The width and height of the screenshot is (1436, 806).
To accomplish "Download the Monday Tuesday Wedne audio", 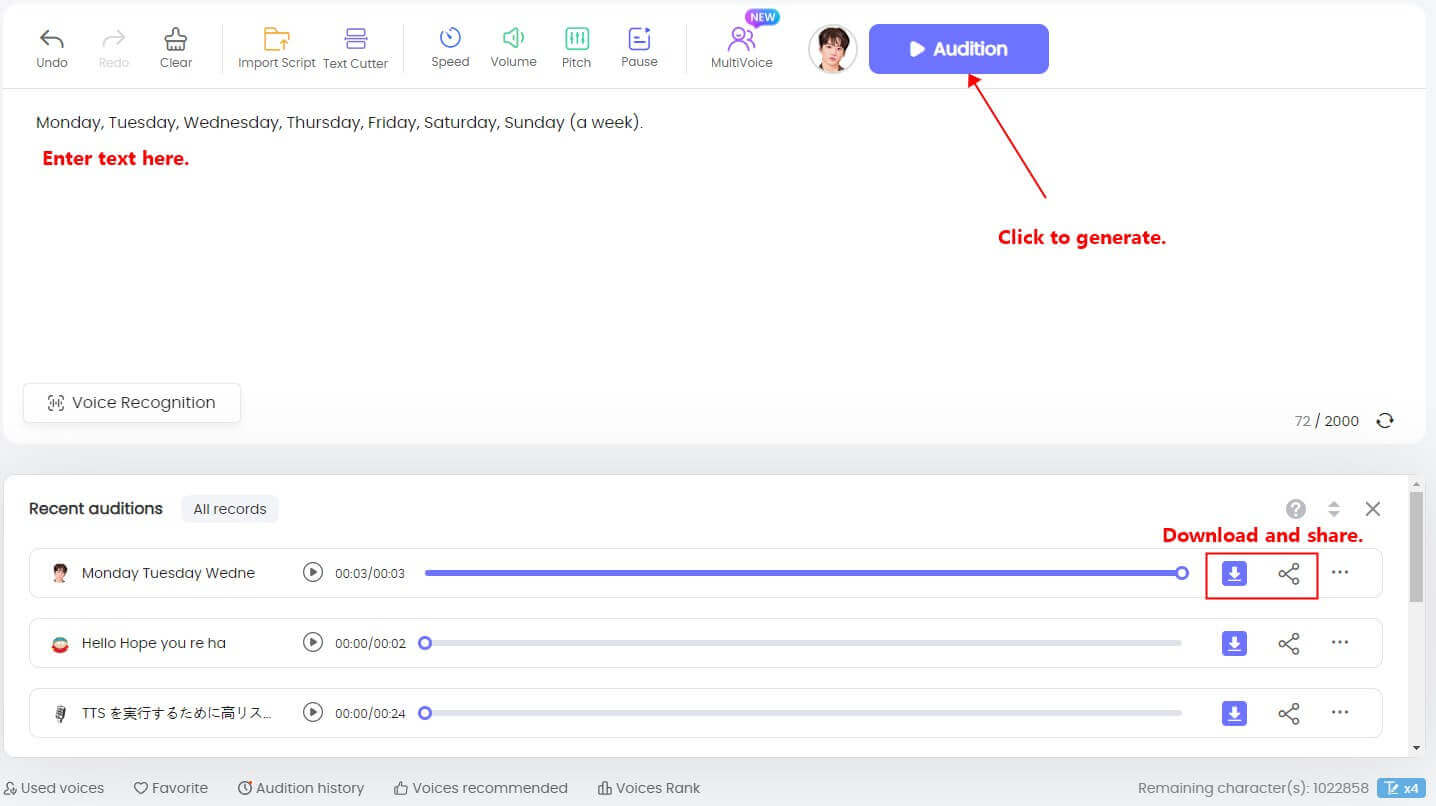I will [x=1235, y=574].
